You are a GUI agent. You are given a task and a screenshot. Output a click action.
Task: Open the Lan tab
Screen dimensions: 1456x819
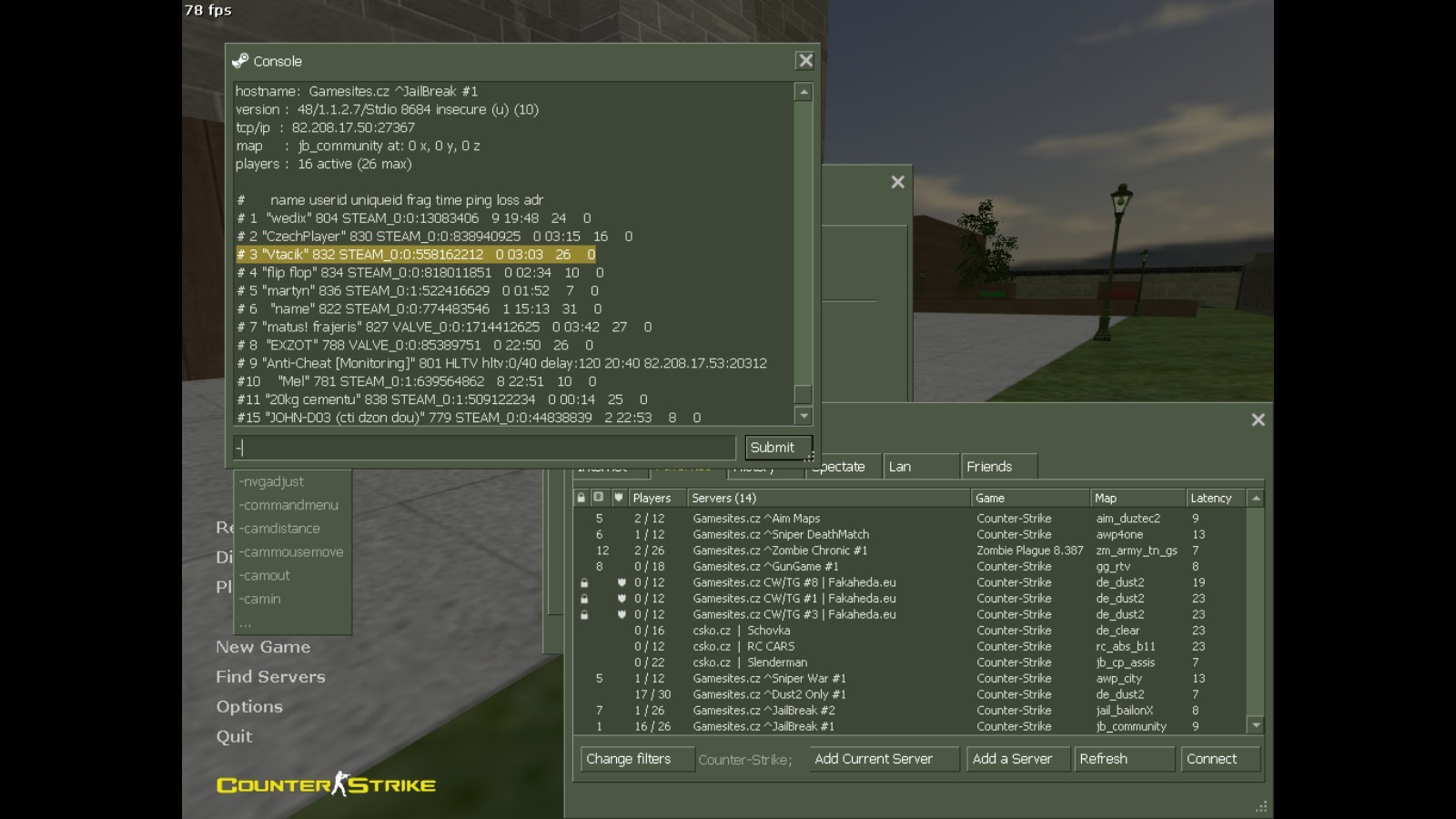tap(921, 467)
